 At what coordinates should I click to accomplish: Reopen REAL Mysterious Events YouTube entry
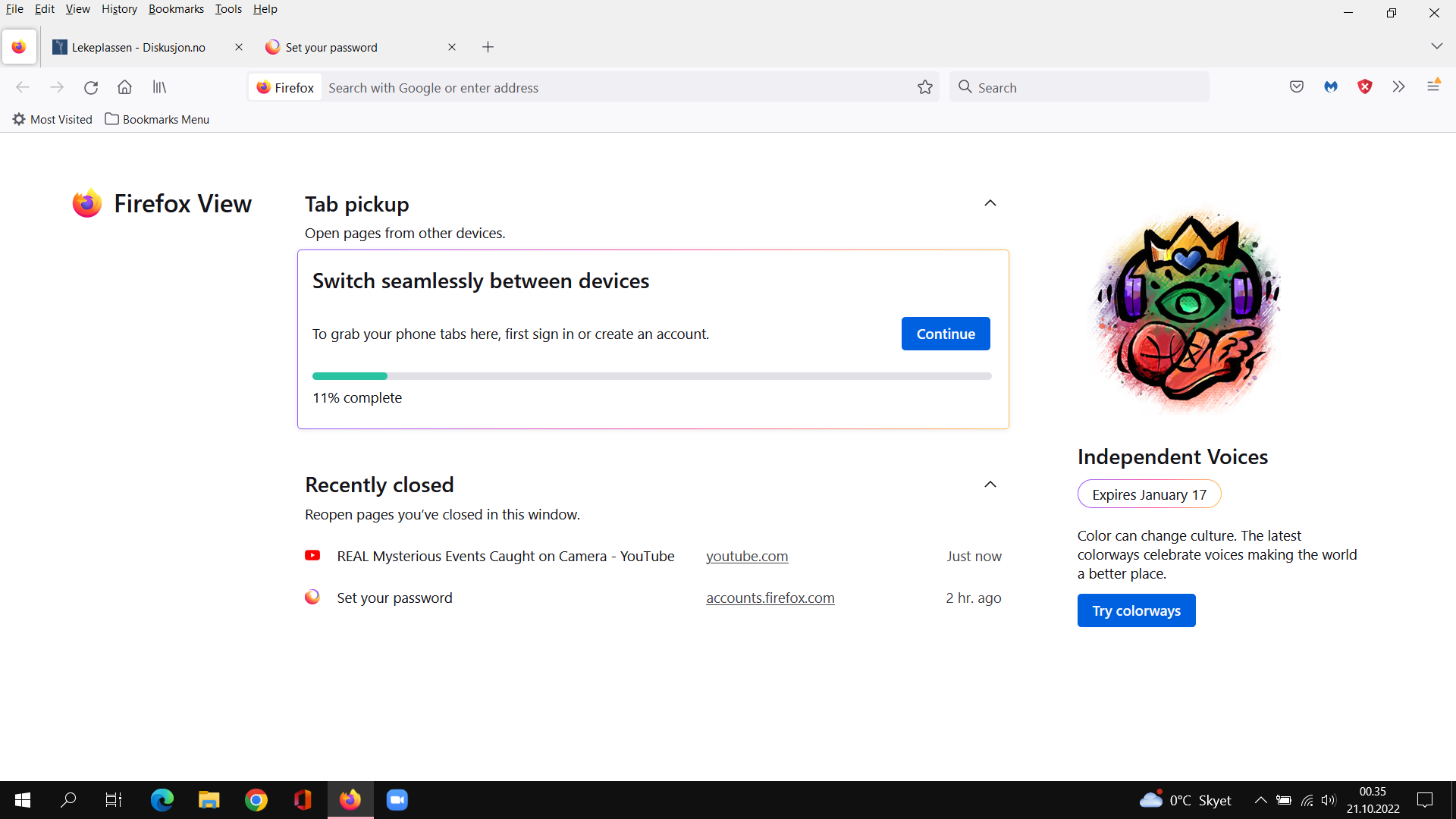coord(505,556)
